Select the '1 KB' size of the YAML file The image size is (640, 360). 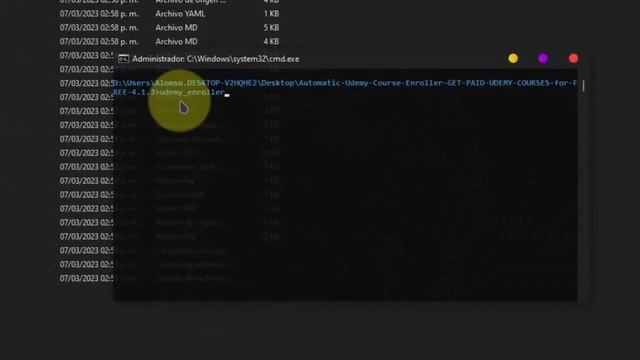(271, 14)
